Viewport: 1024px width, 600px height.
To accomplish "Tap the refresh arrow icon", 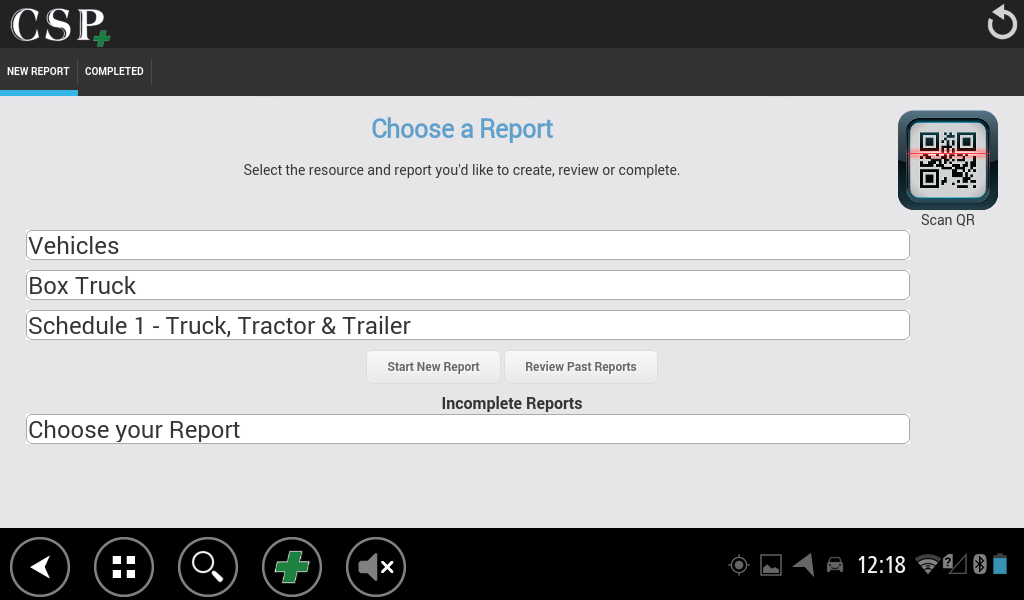I will [1002, 23].
